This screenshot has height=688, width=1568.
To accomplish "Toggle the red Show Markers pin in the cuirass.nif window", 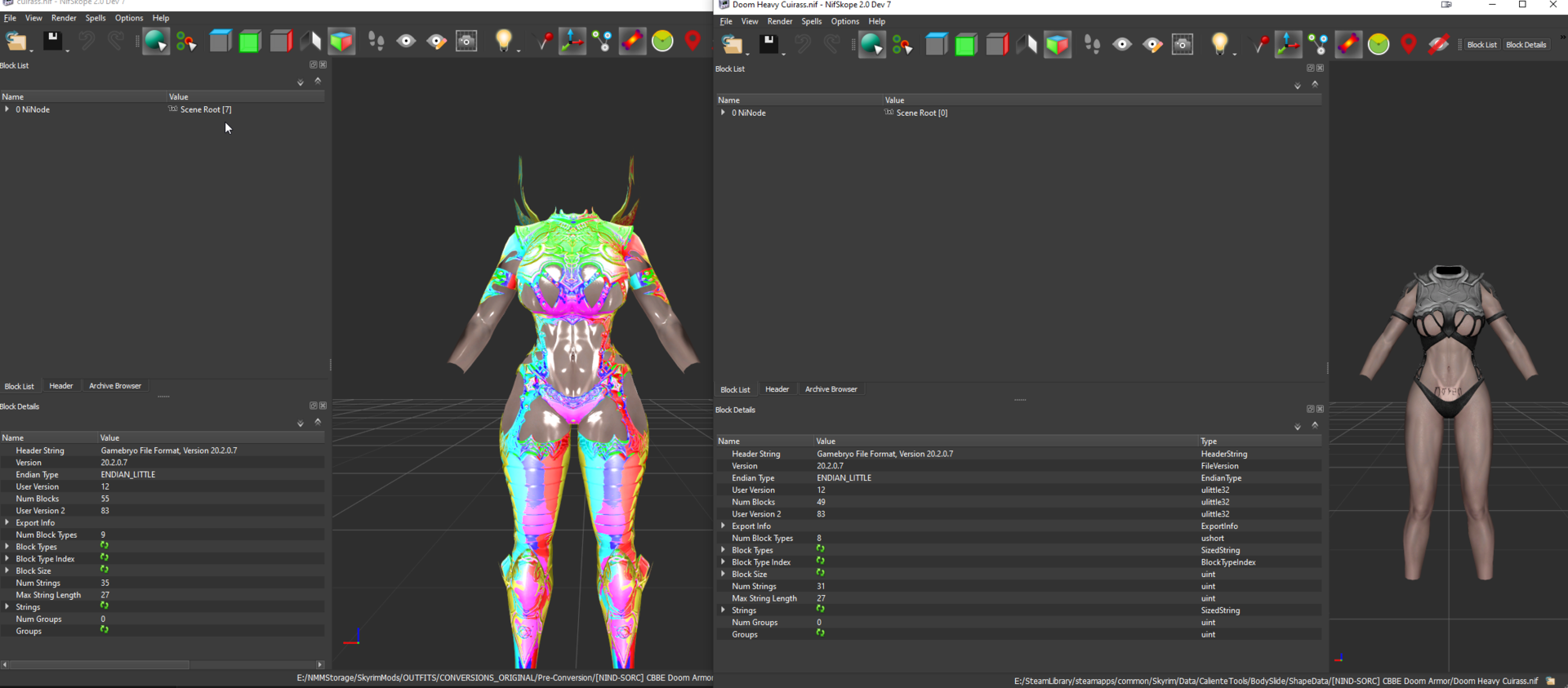I will click(693, 41).
